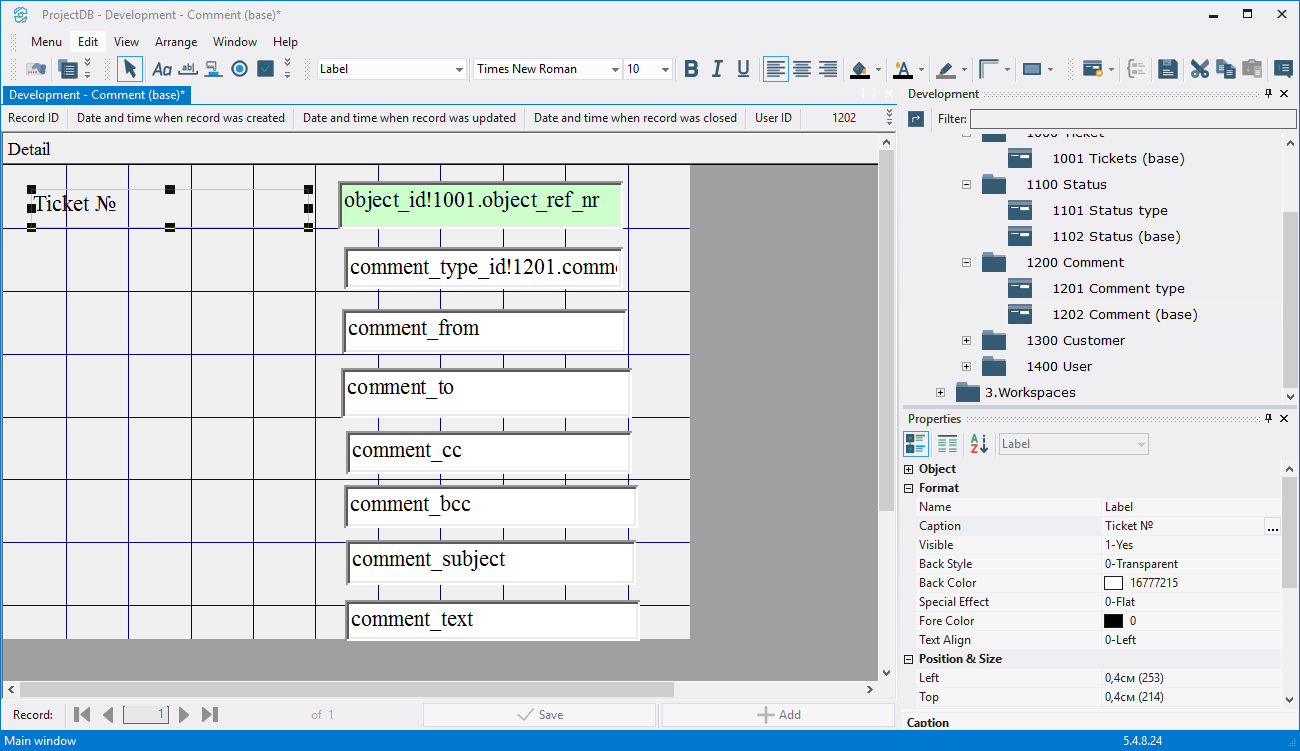
Task: Click the Caption ellipsis button
Action: click(1272, 527)
